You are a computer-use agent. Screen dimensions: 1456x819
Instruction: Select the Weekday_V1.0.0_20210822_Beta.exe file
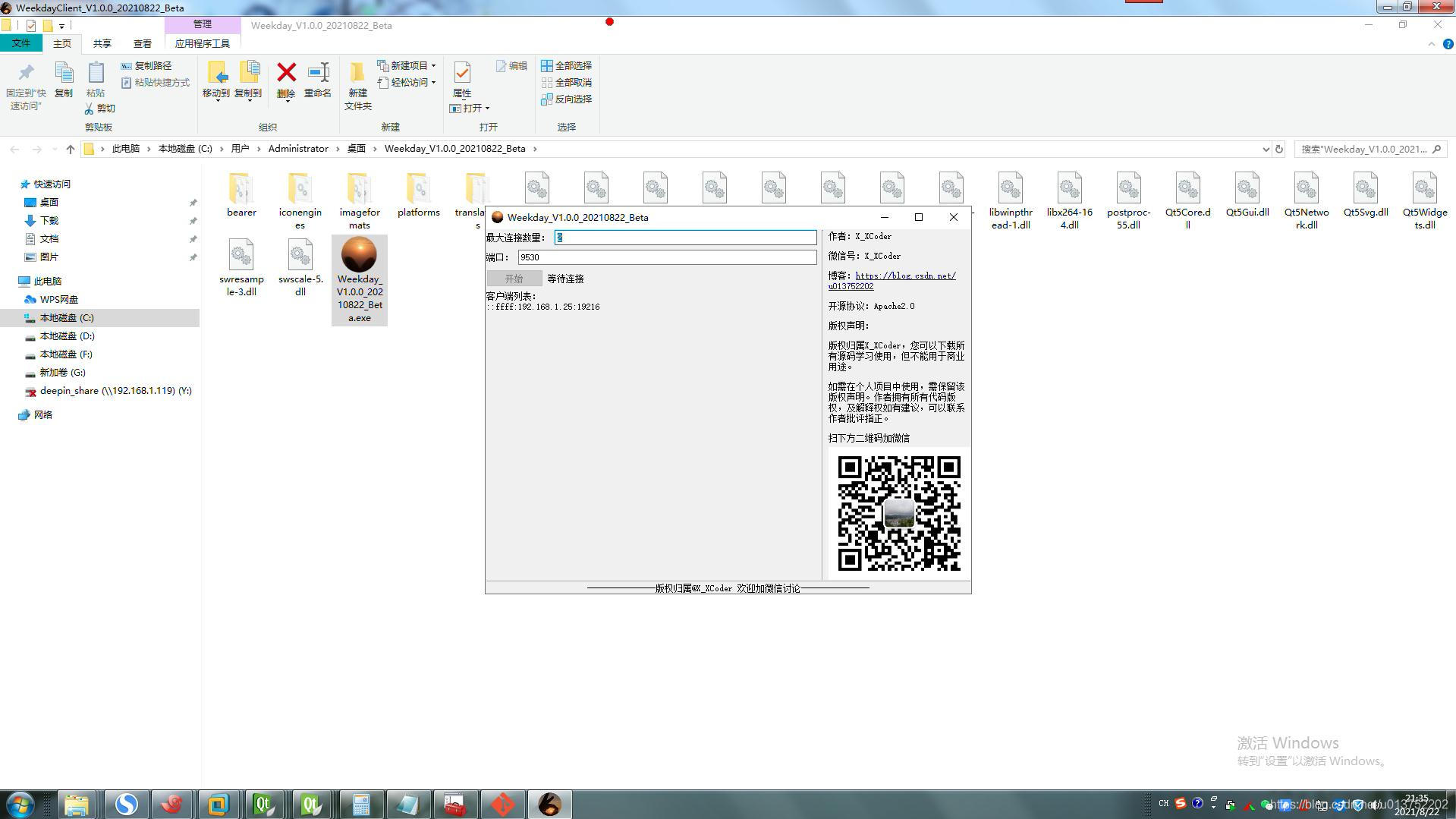[x=360, y=280]
